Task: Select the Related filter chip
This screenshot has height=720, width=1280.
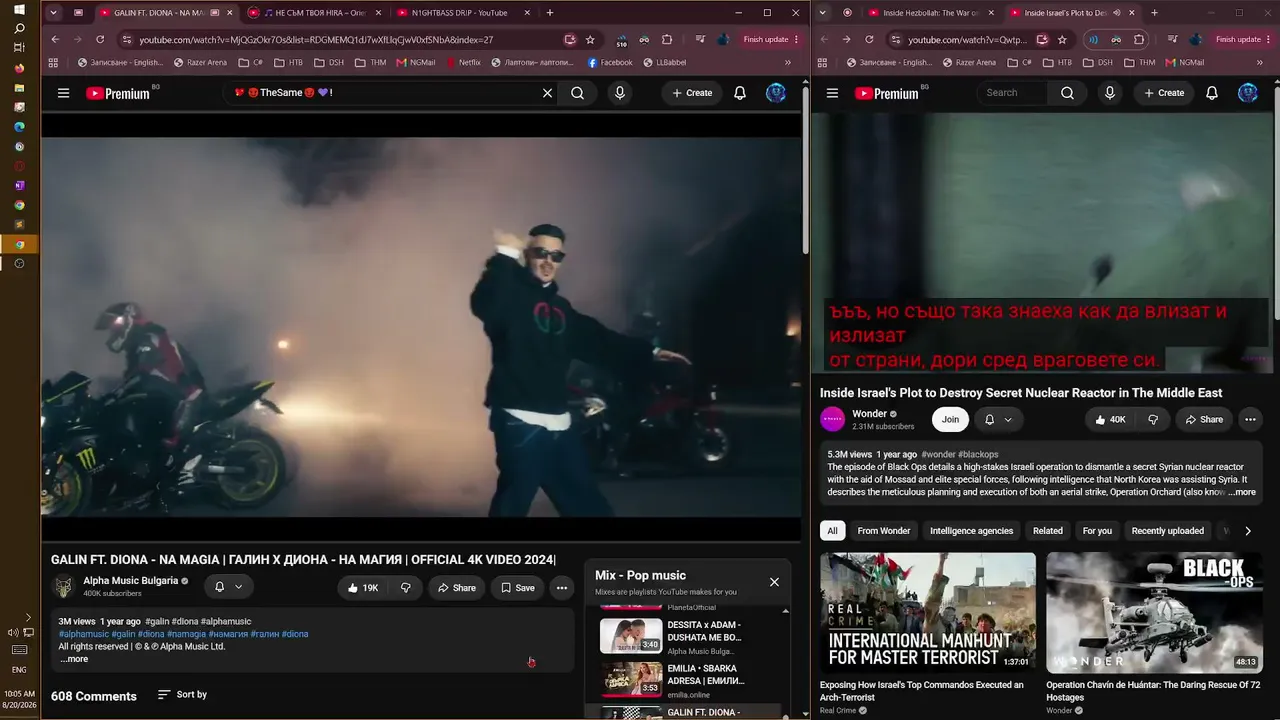Action: coord(1048,531)
